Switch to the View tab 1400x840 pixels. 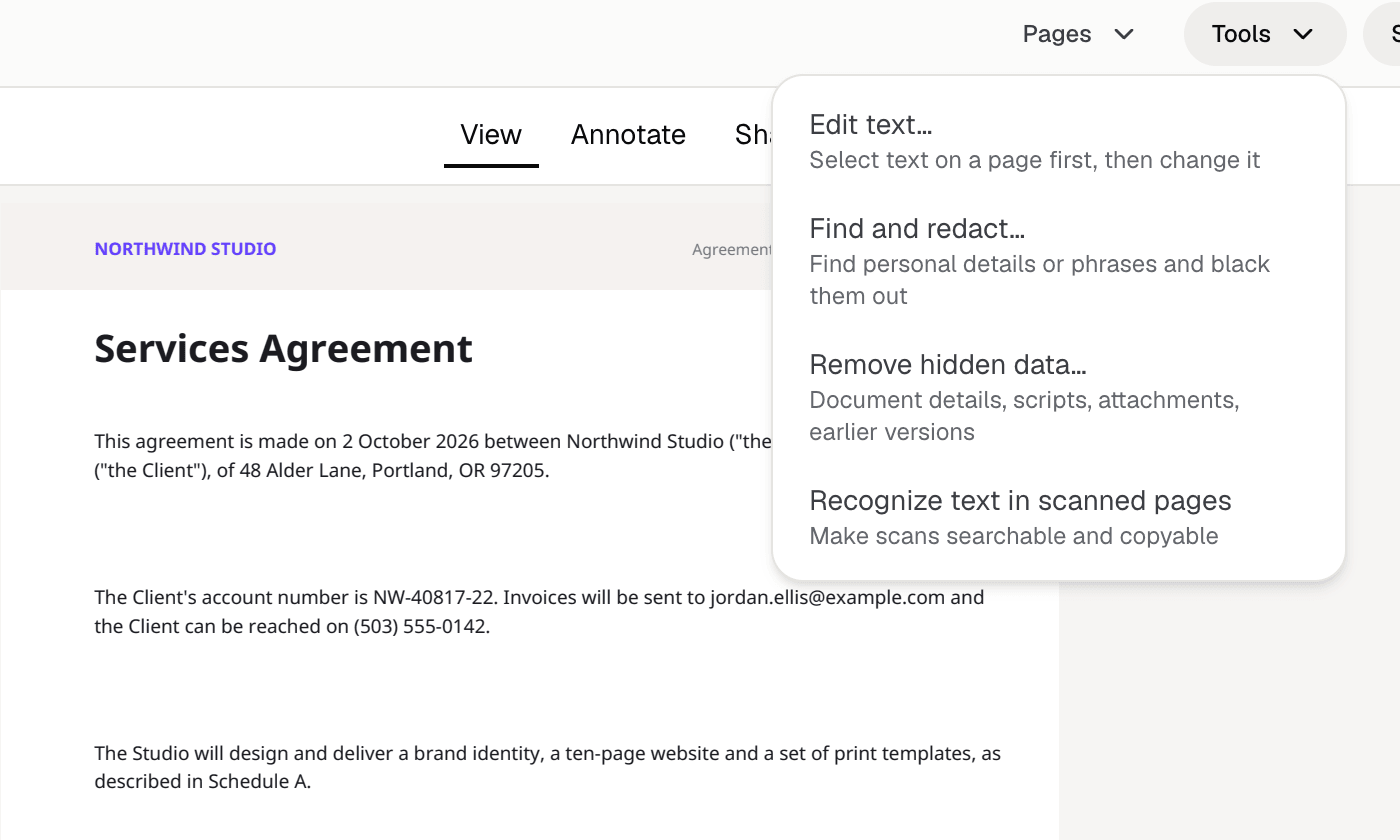click(491, 135)
